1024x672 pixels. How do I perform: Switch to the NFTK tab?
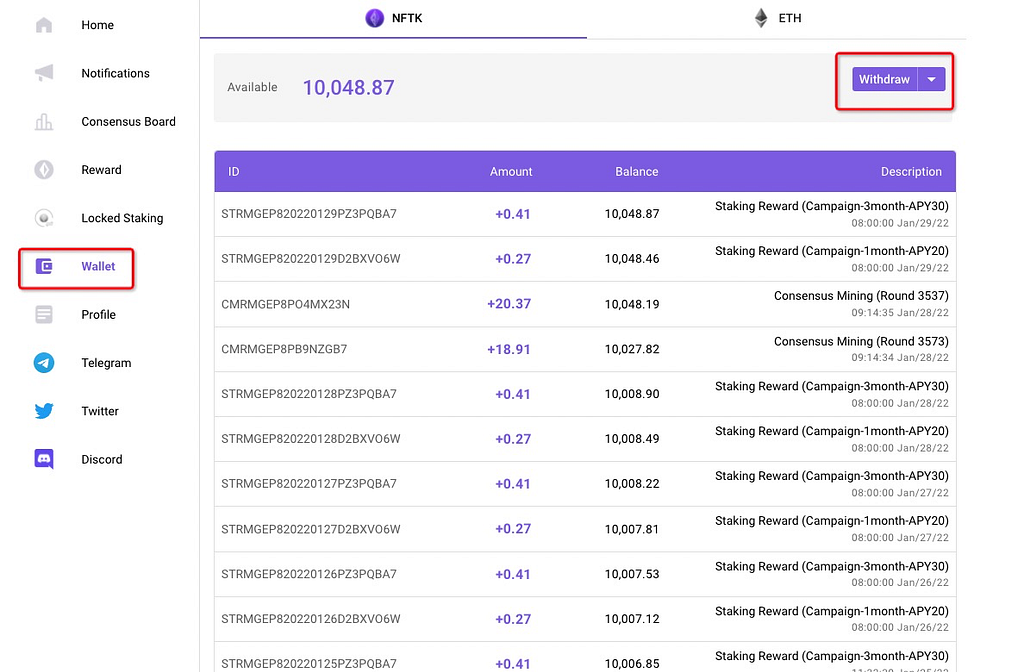[x=393, y=19]
